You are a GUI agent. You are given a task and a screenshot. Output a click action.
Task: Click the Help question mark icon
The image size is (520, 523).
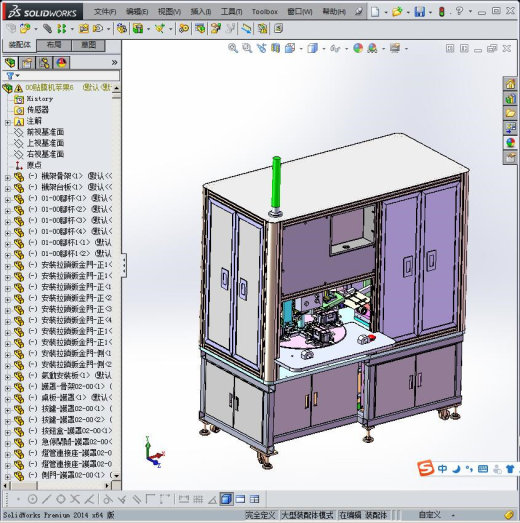click(459, 11)
